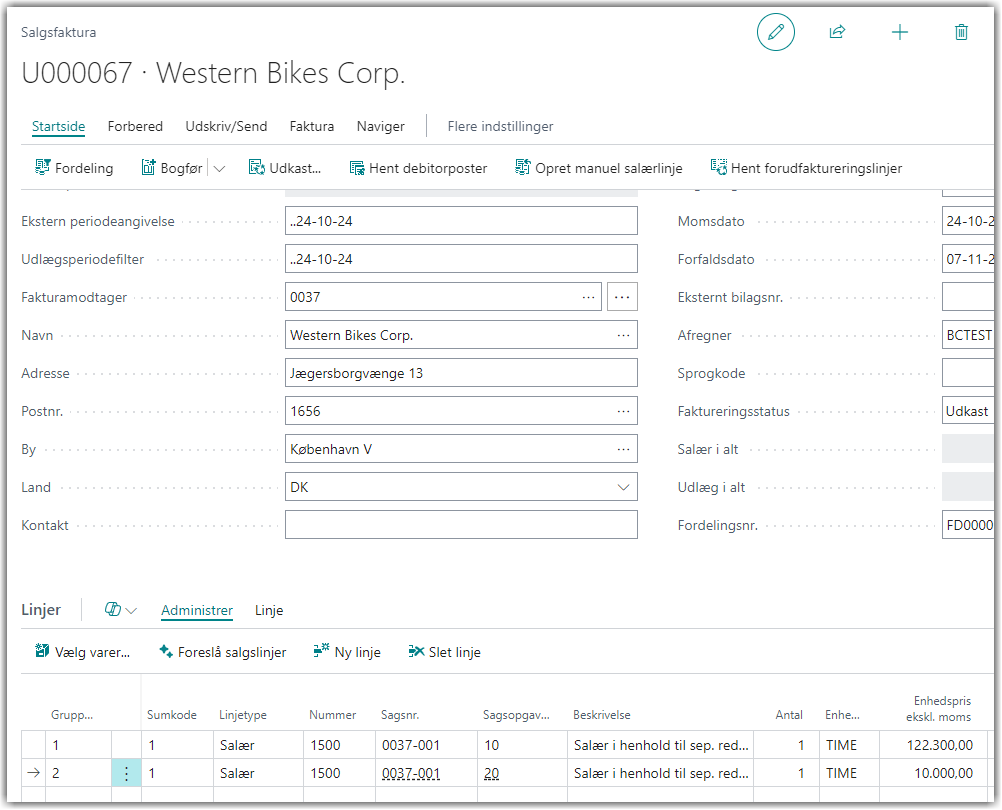Click the Hent debitorposter label
This screenshot has height=810, width=1002.
pyautogui.click(x=428, y=169)
